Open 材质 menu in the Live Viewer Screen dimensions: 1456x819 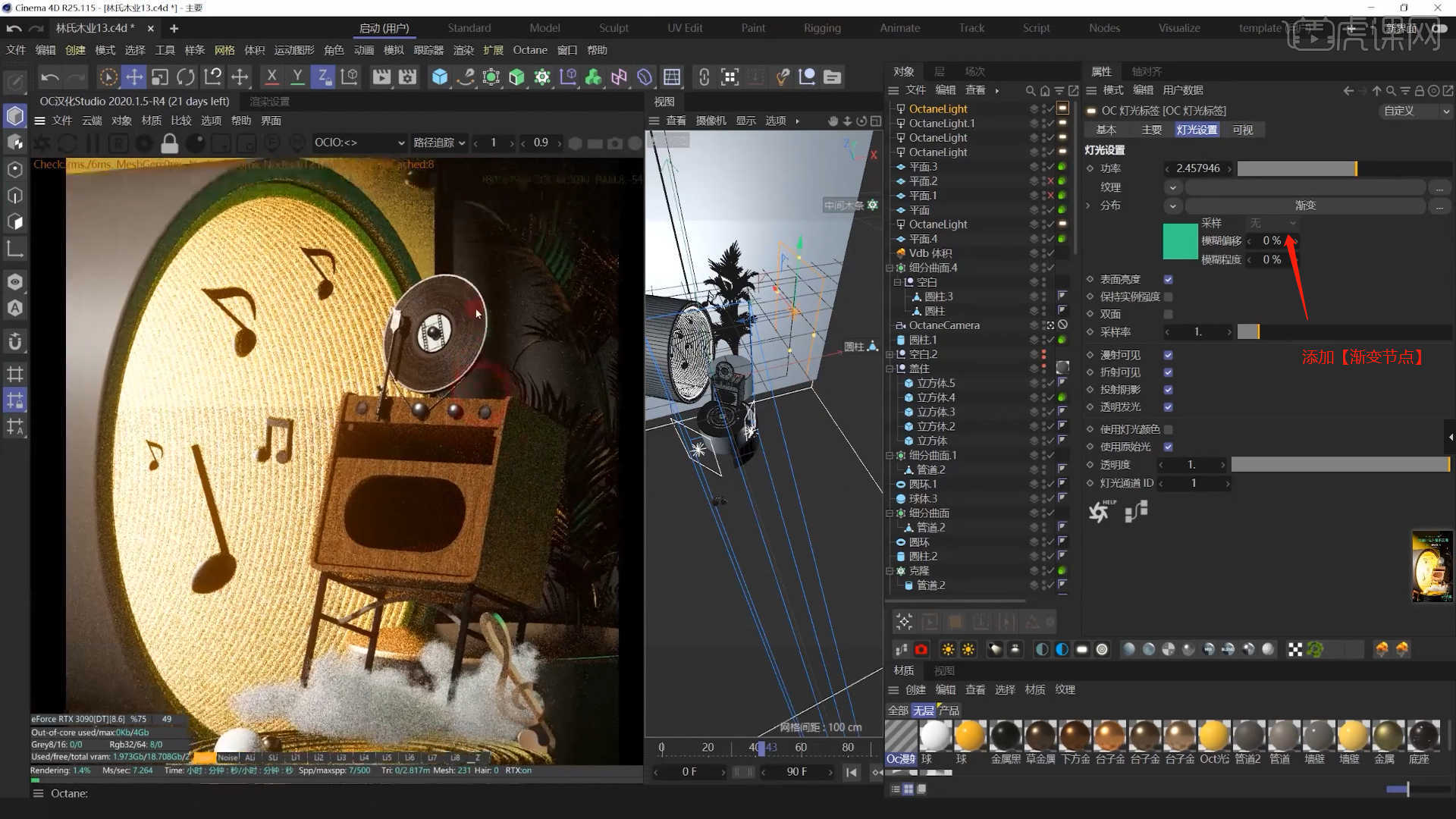coord(152,121)
